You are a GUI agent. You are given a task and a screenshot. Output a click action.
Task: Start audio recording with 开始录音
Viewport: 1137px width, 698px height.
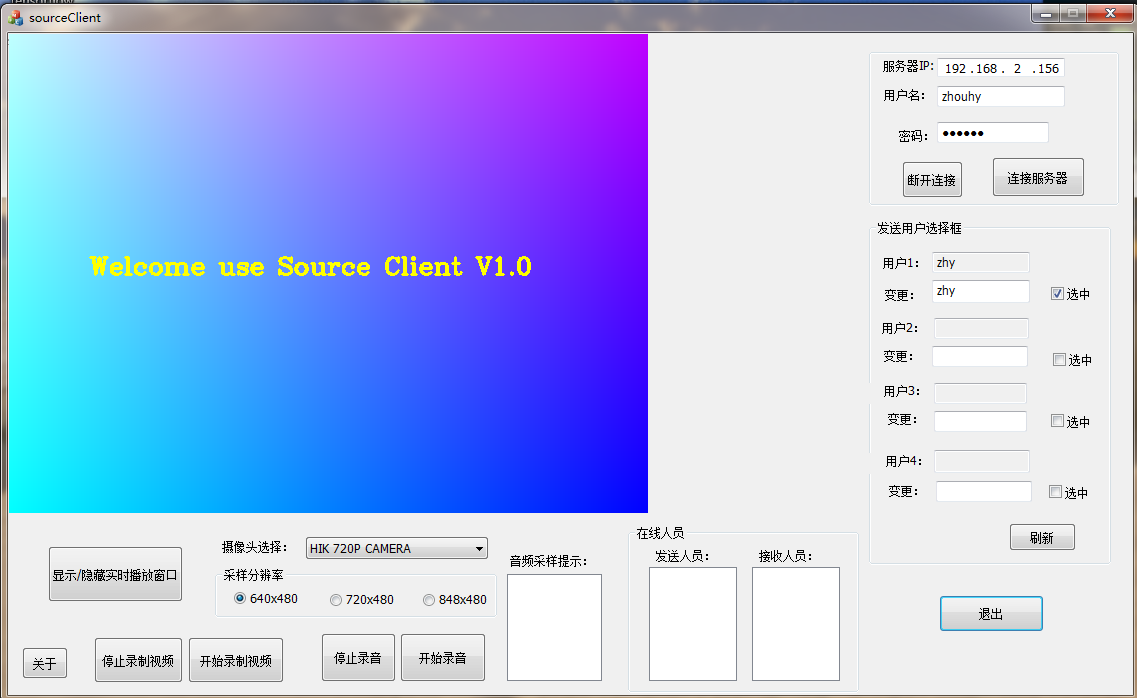click(442, 658)
